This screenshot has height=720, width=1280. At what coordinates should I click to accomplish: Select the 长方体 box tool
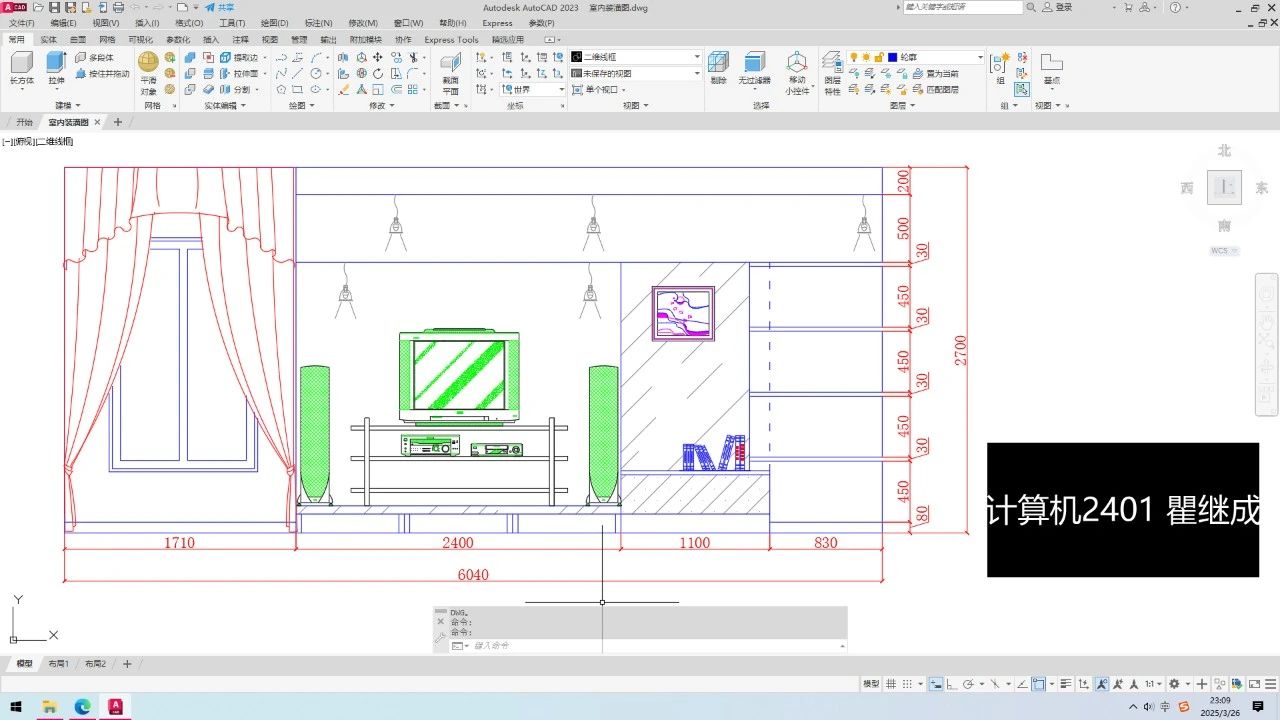[21, 68]
